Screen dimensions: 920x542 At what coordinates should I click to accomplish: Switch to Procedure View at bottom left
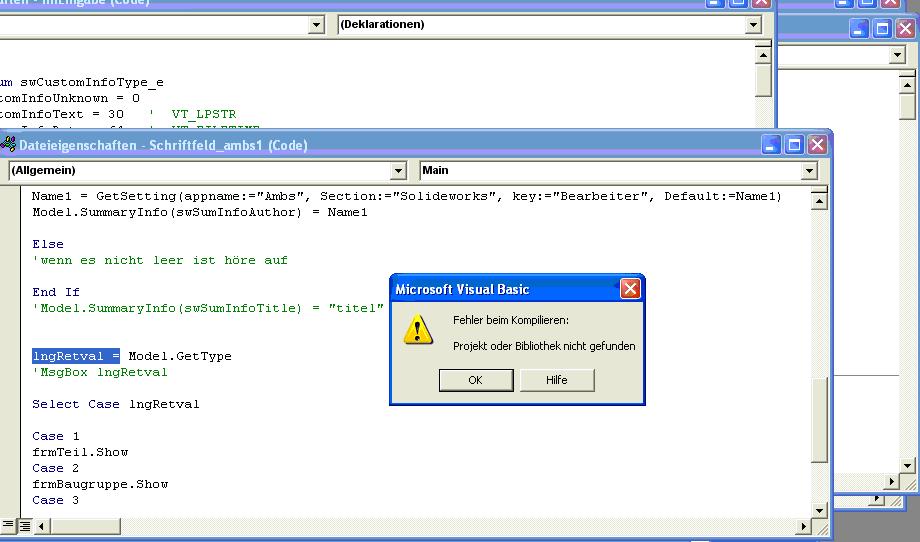[x=8, y=526]
